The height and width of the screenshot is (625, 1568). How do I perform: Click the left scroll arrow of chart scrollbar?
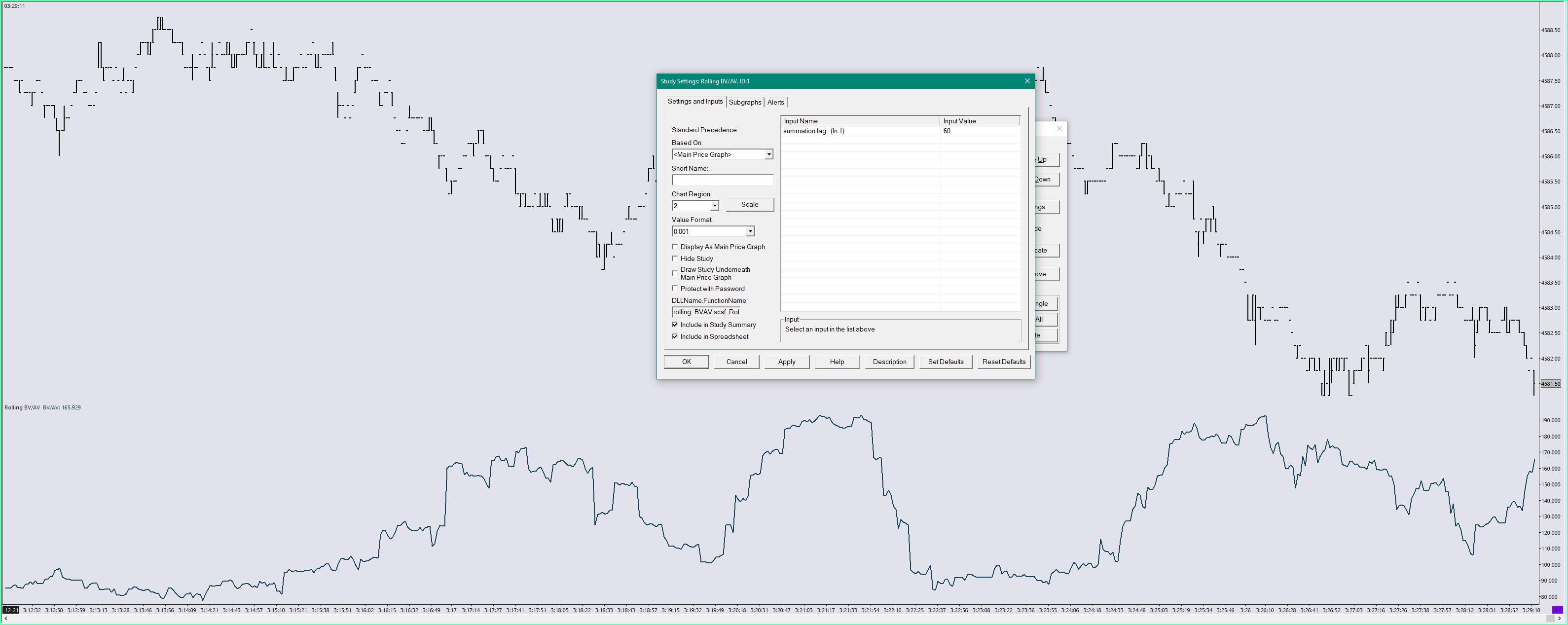6,618
